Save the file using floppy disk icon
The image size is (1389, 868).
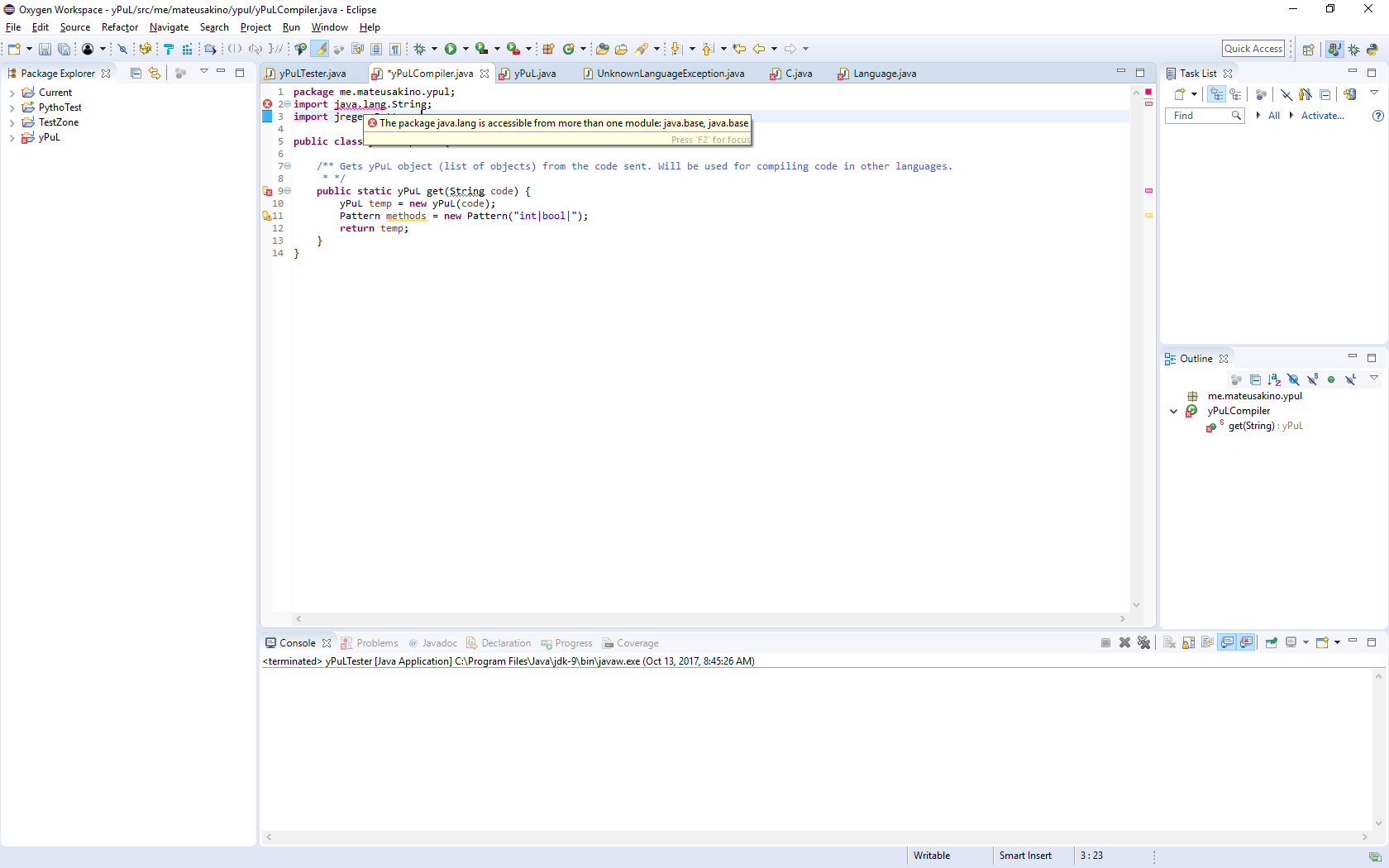click(45, 49)
